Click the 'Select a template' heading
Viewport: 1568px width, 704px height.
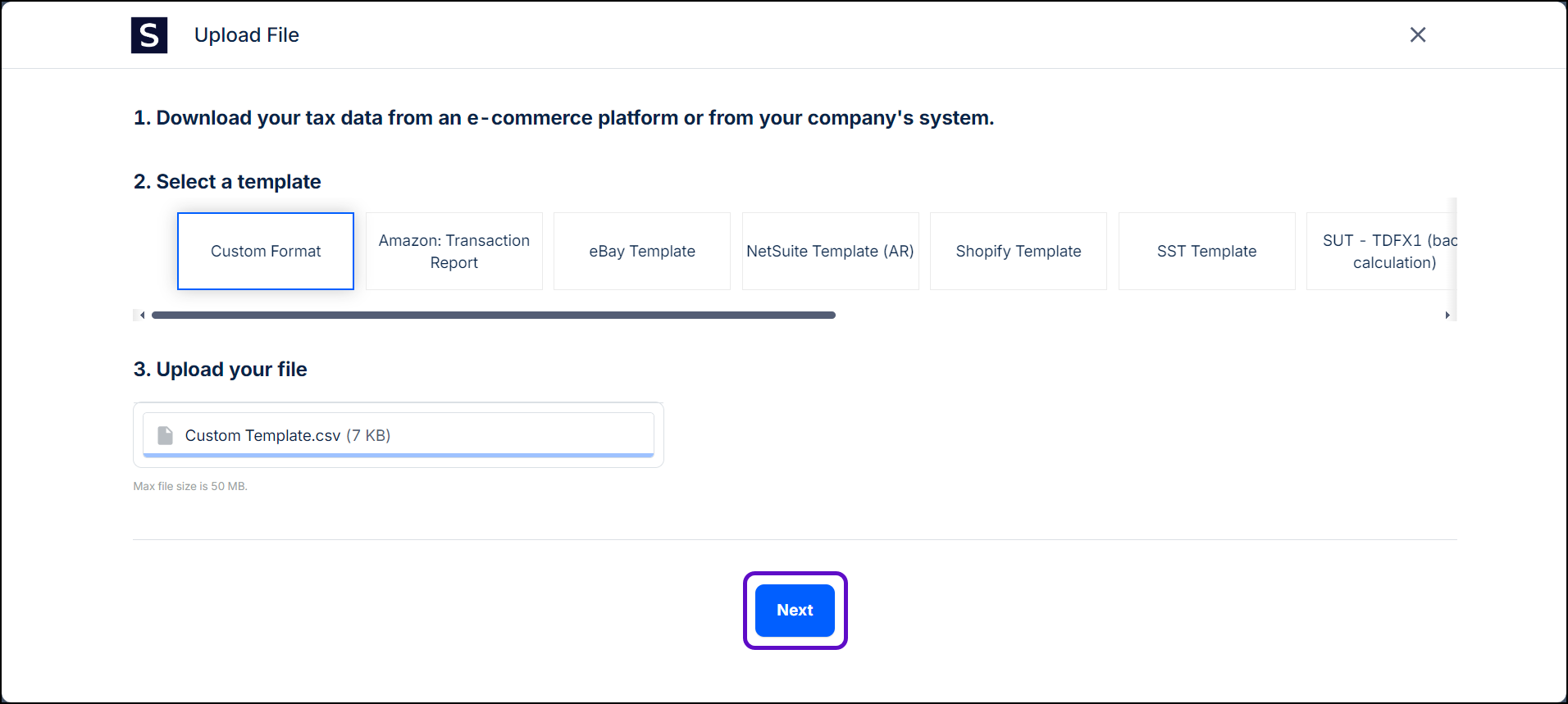pyautogui.click(x=227, y=181)
